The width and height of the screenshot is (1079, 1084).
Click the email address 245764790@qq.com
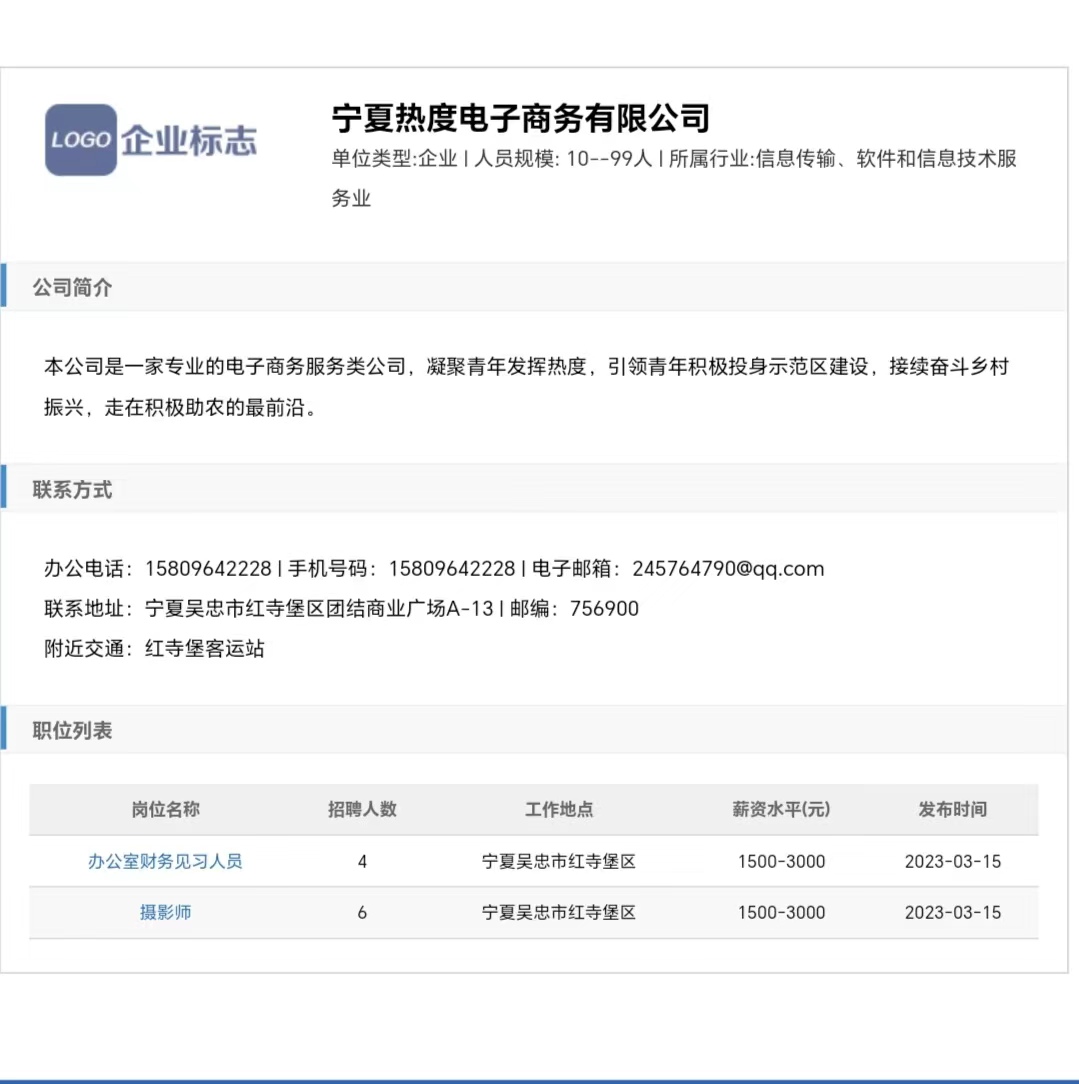coord(728,569)
